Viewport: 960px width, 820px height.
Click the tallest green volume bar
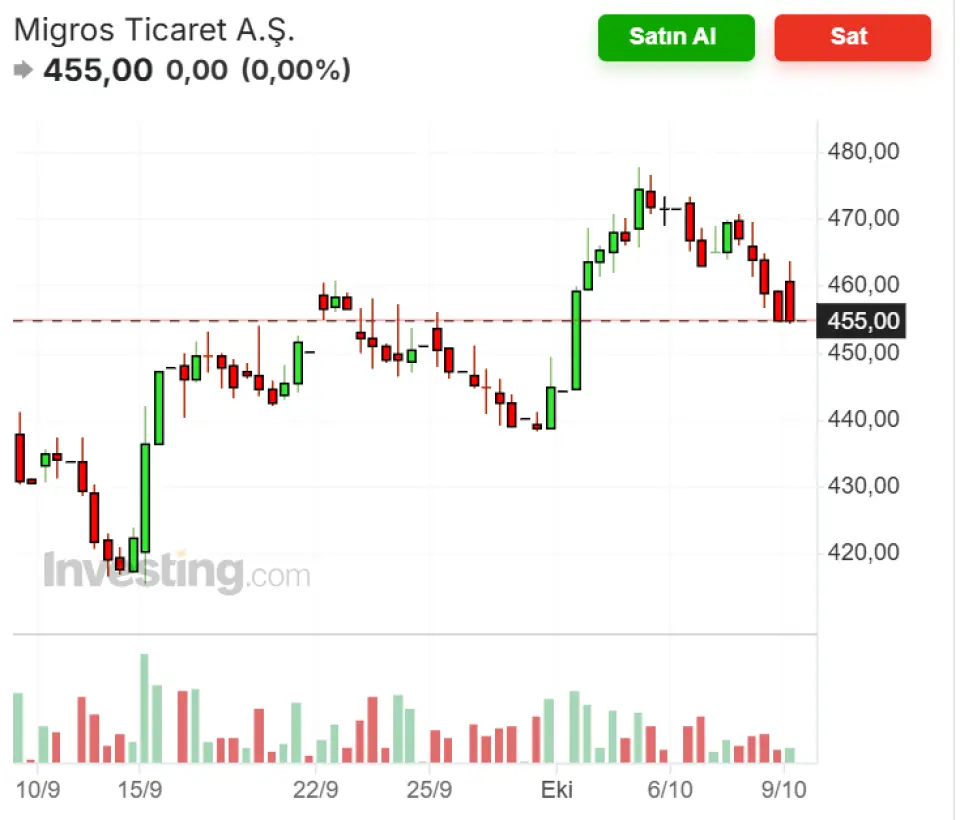point(144,708)
